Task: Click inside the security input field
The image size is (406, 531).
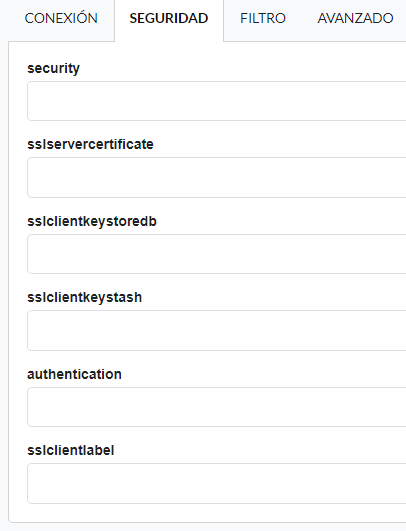Action: click(217, 101)
